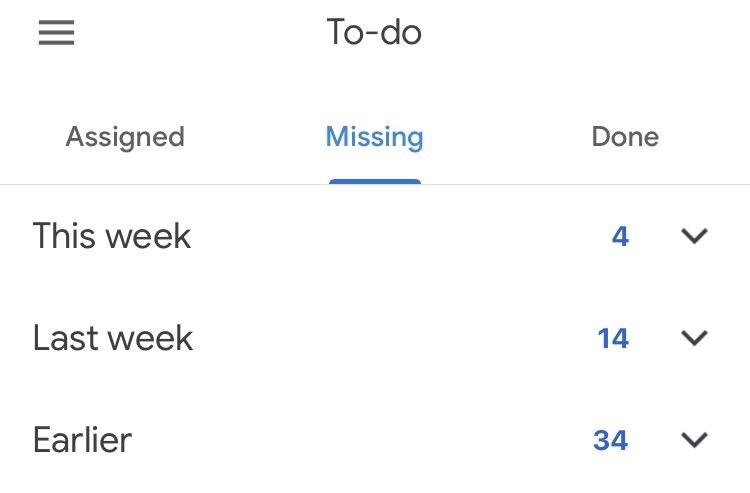The image size is (750, 493).
Task: Click the "Earlier" text label
Action: click(82, 440)
